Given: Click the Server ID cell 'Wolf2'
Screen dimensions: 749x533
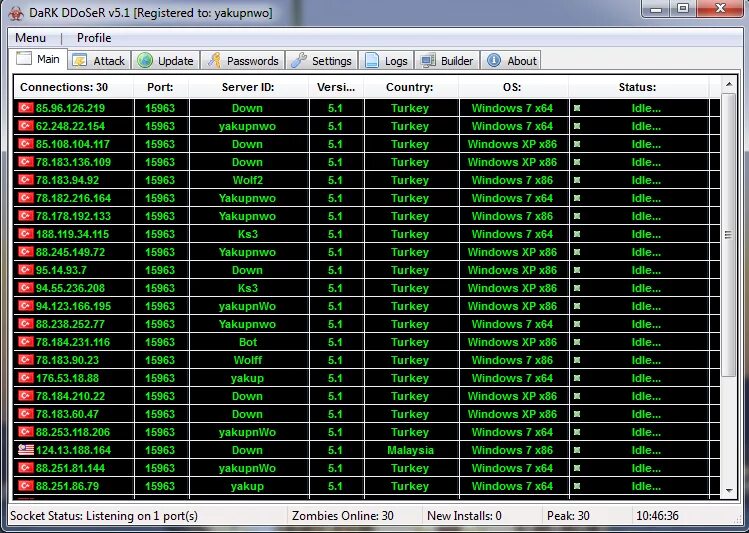Looking at the screenshot, I should click(x=247, y=180).
